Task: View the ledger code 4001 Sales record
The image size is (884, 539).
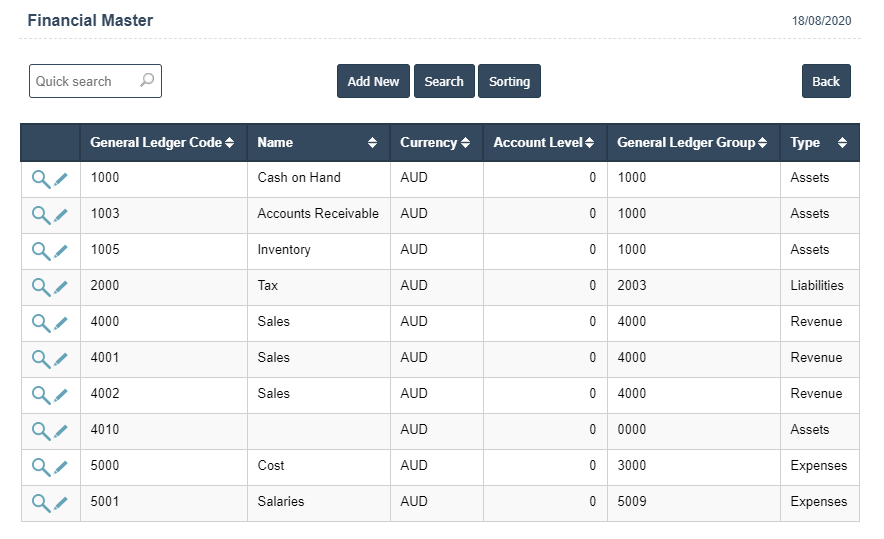Action: pos(41,359)
